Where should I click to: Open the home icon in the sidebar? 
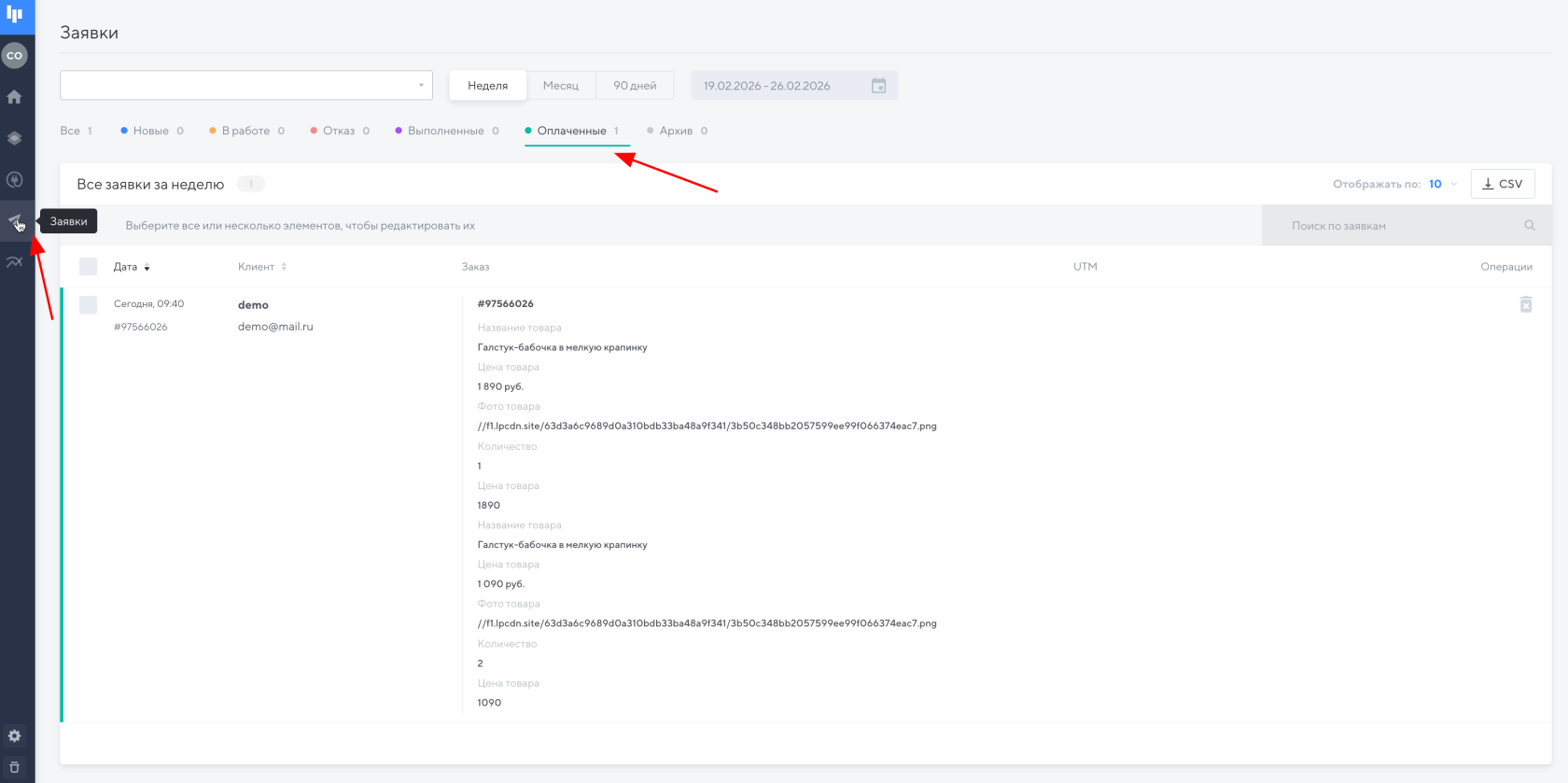click(14, 97)
